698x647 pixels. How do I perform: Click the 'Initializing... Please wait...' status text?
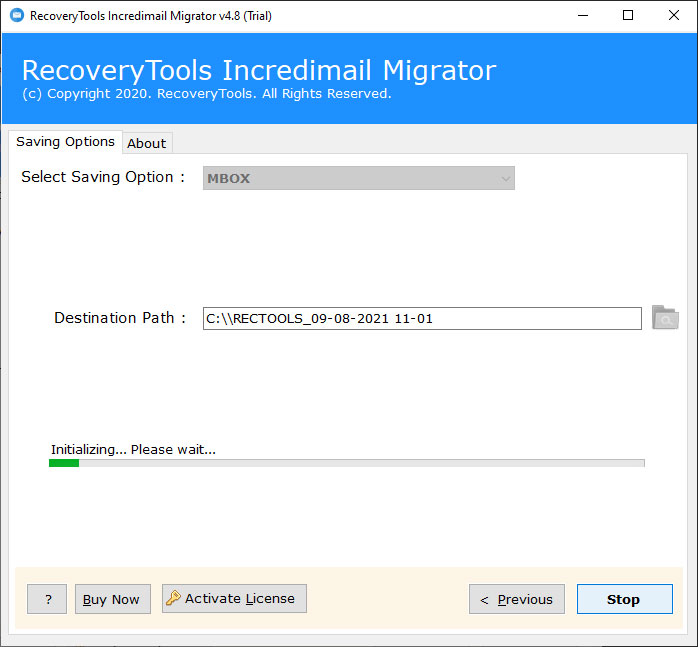[x=133, y=449]
